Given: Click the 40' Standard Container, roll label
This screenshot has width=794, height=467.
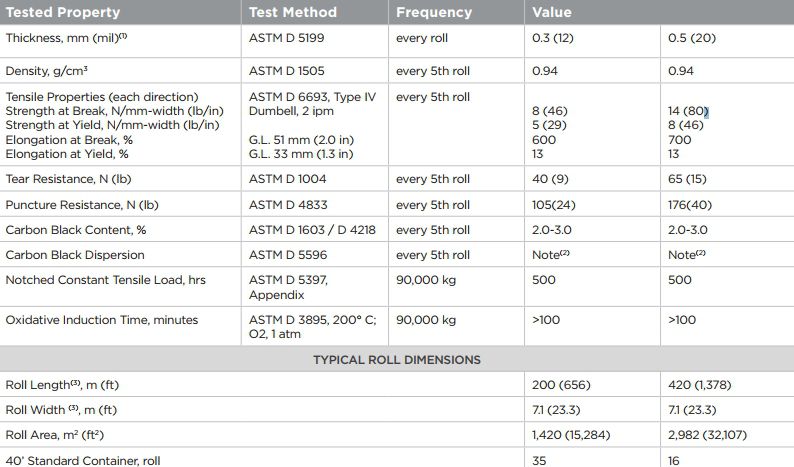Looking at the screenshot, I should pyautogui.click(x=83, y=461).
